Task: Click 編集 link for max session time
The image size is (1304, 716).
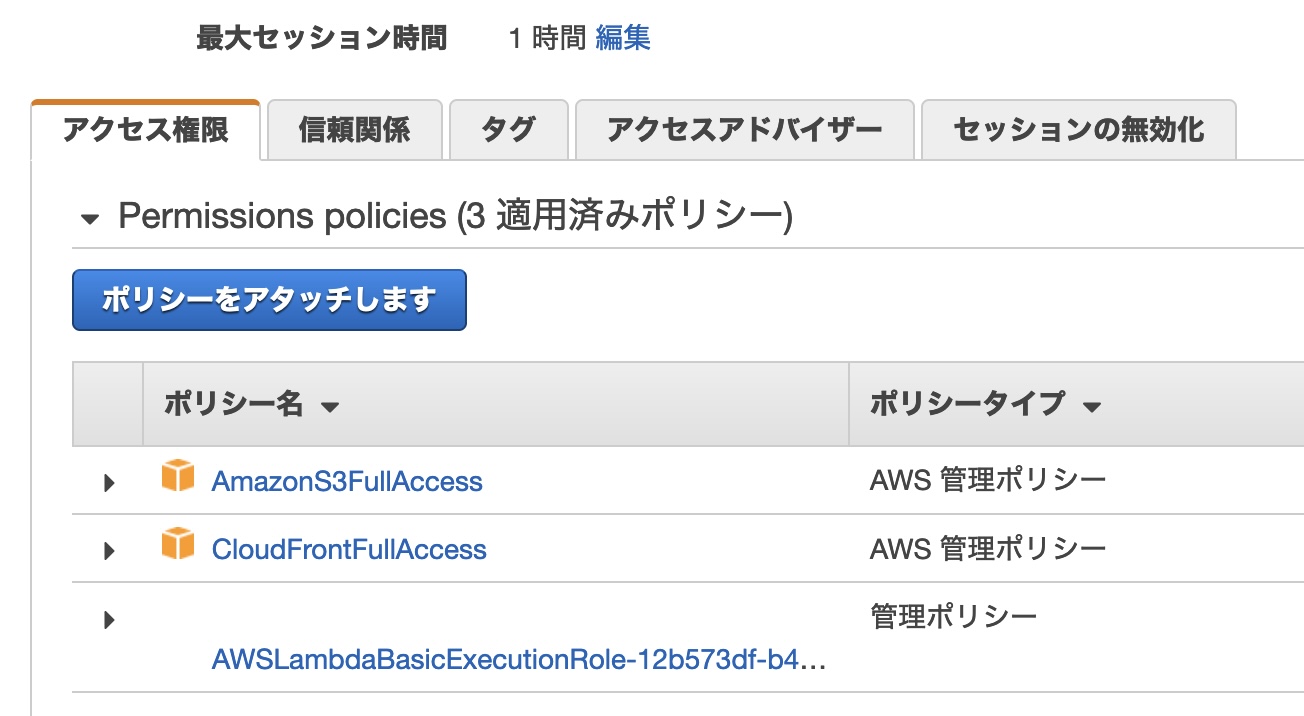Action: coord(623,39)
